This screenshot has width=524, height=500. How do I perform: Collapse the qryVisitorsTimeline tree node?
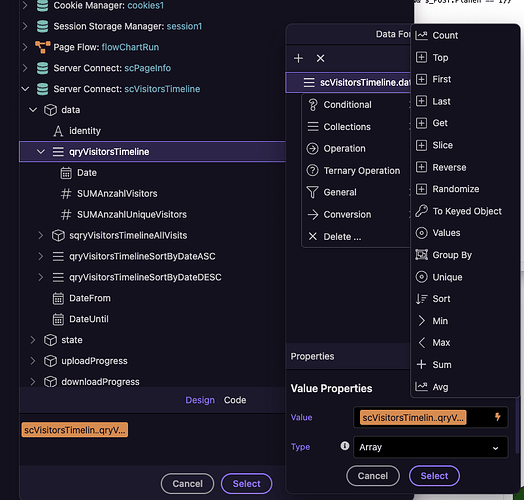(x=41, y=152)
